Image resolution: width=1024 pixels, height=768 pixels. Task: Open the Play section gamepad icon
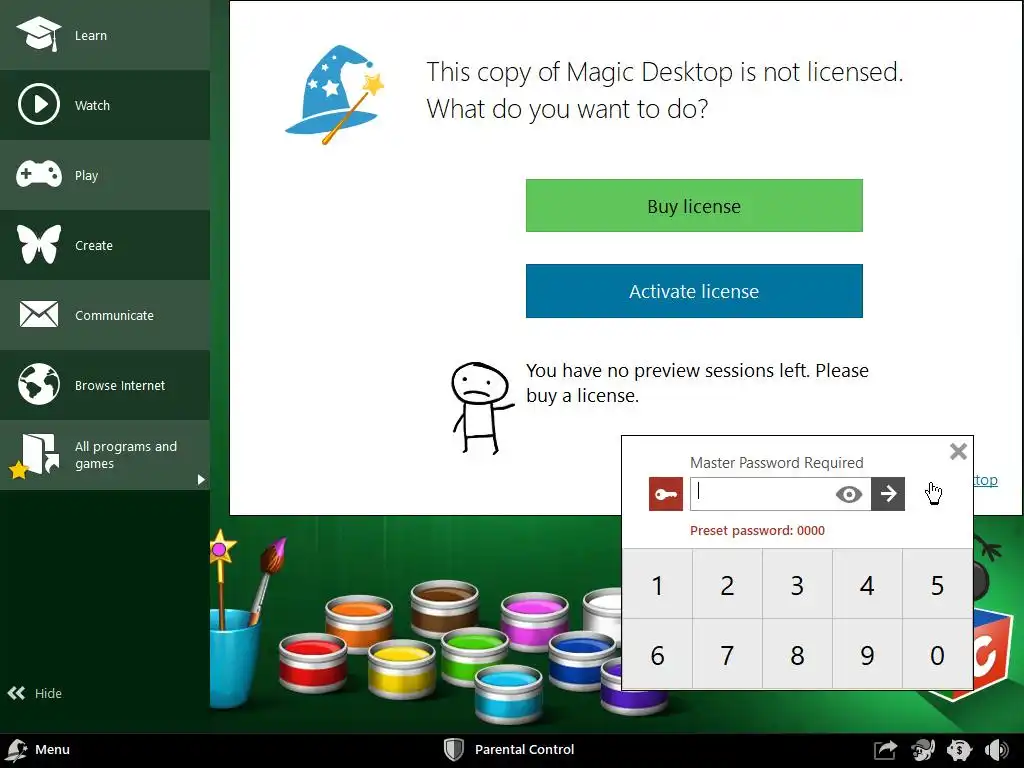tap(39, 174)
